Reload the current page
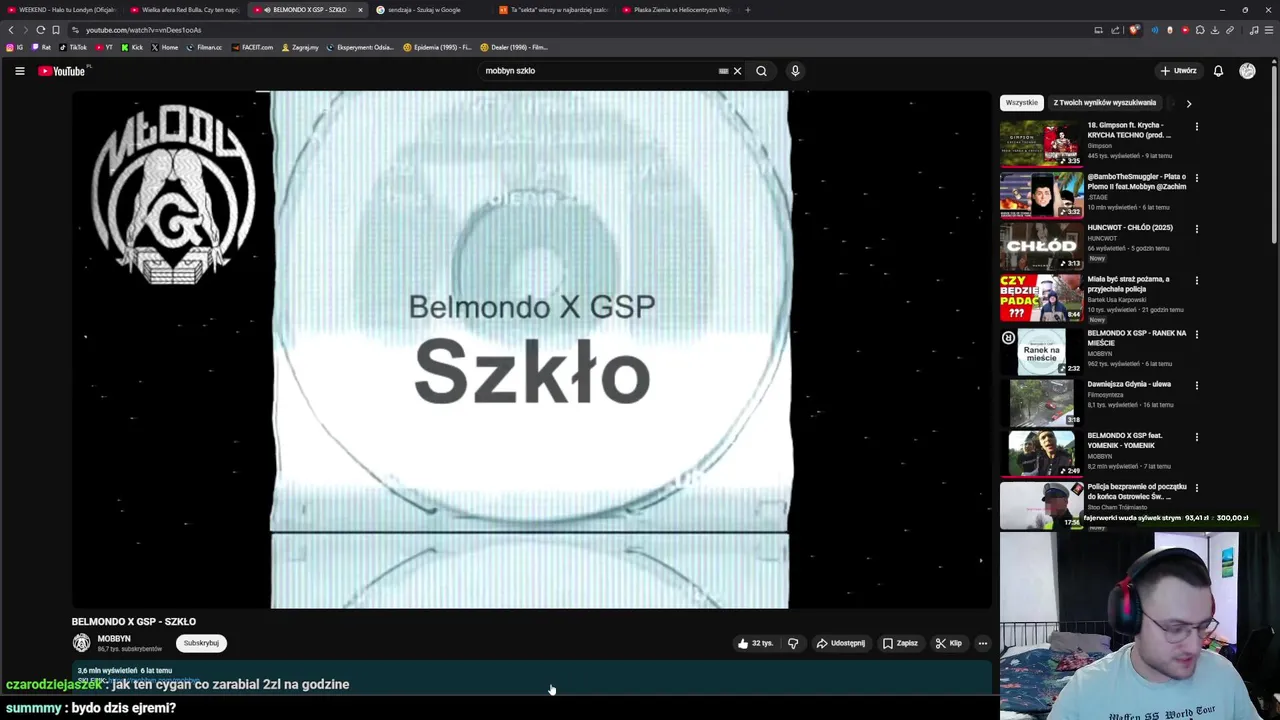 (40, 30)
